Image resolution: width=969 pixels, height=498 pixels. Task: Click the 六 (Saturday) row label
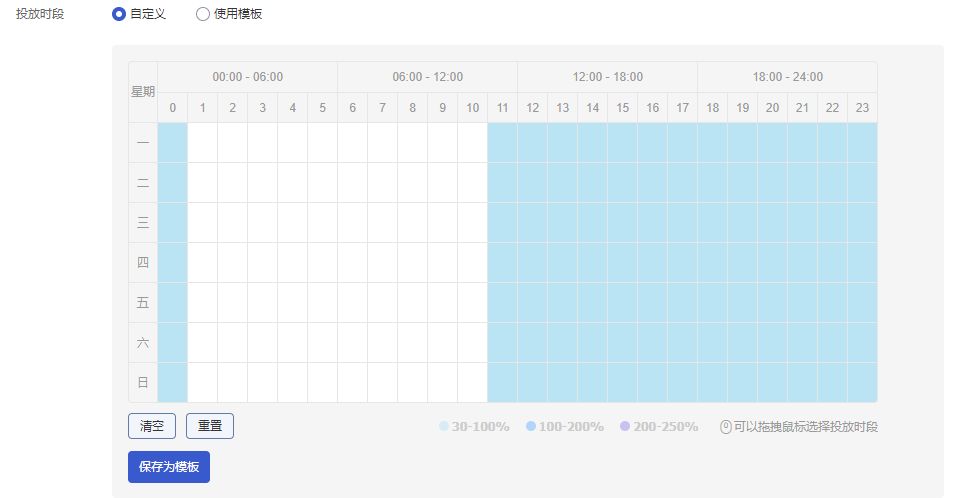tap(143, 342)
